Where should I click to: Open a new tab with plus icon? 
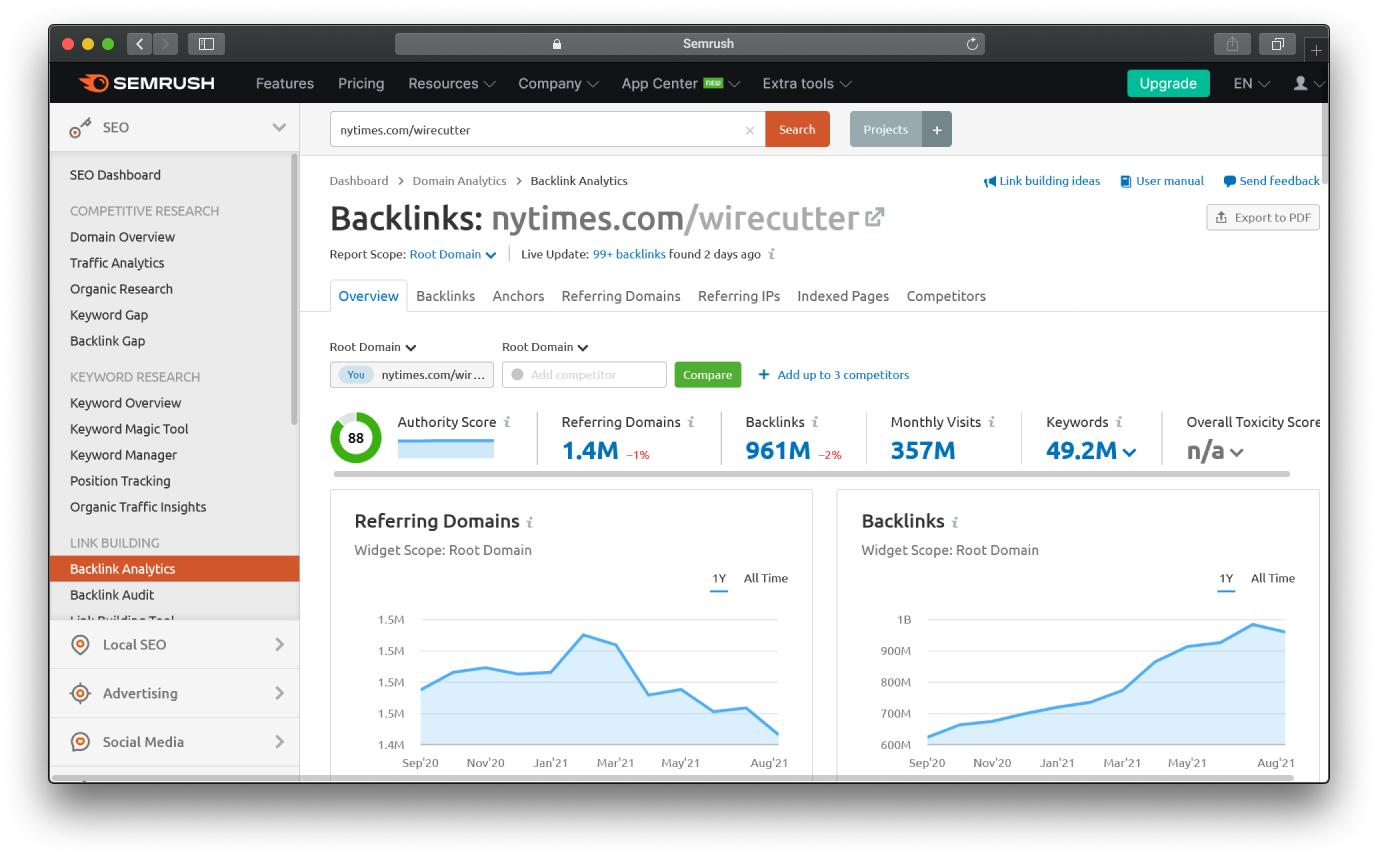1316,48
